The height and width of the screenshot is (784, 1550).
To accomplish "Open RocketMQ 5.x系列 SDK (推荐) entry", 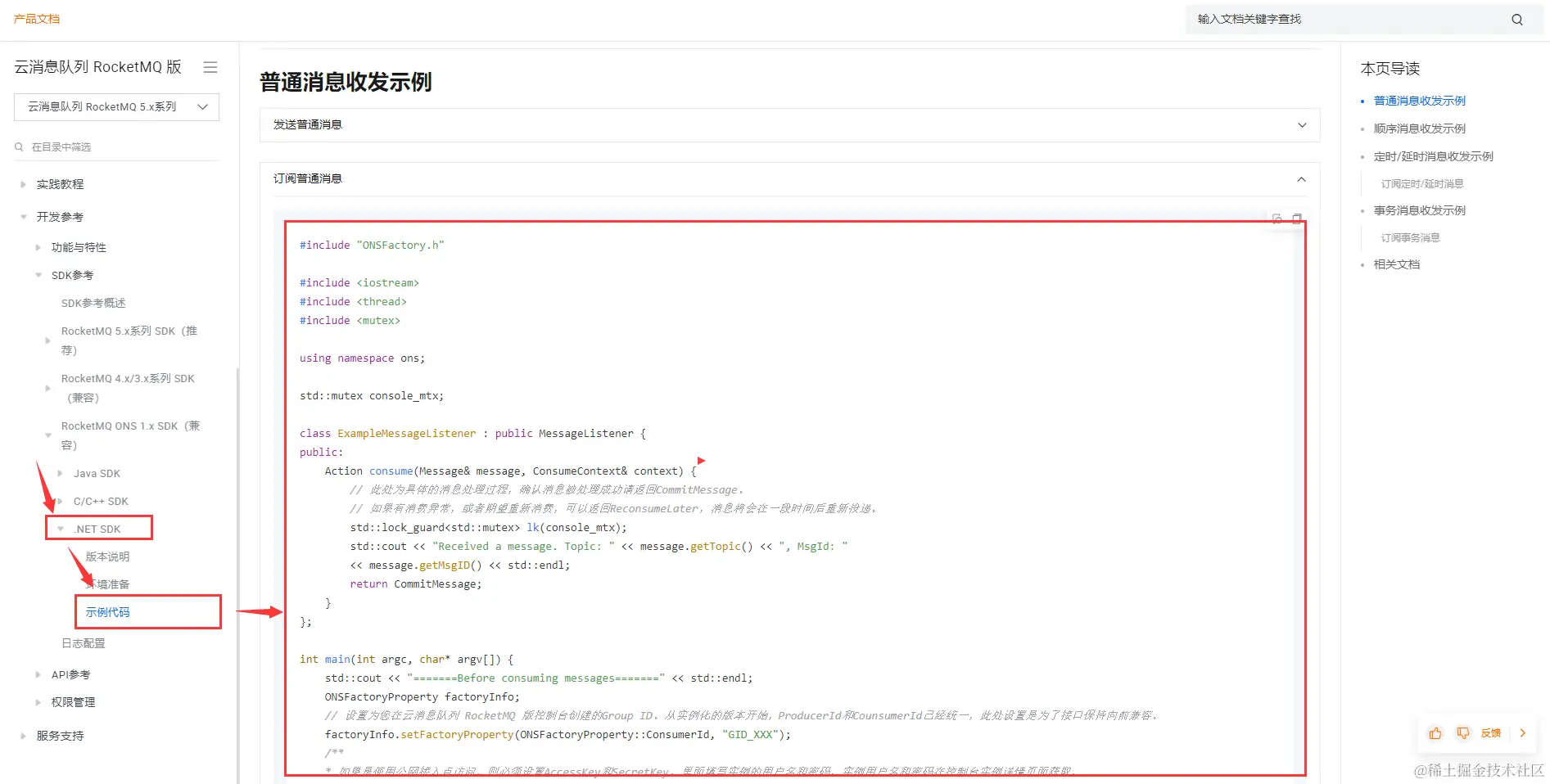I will coord(129,340).
